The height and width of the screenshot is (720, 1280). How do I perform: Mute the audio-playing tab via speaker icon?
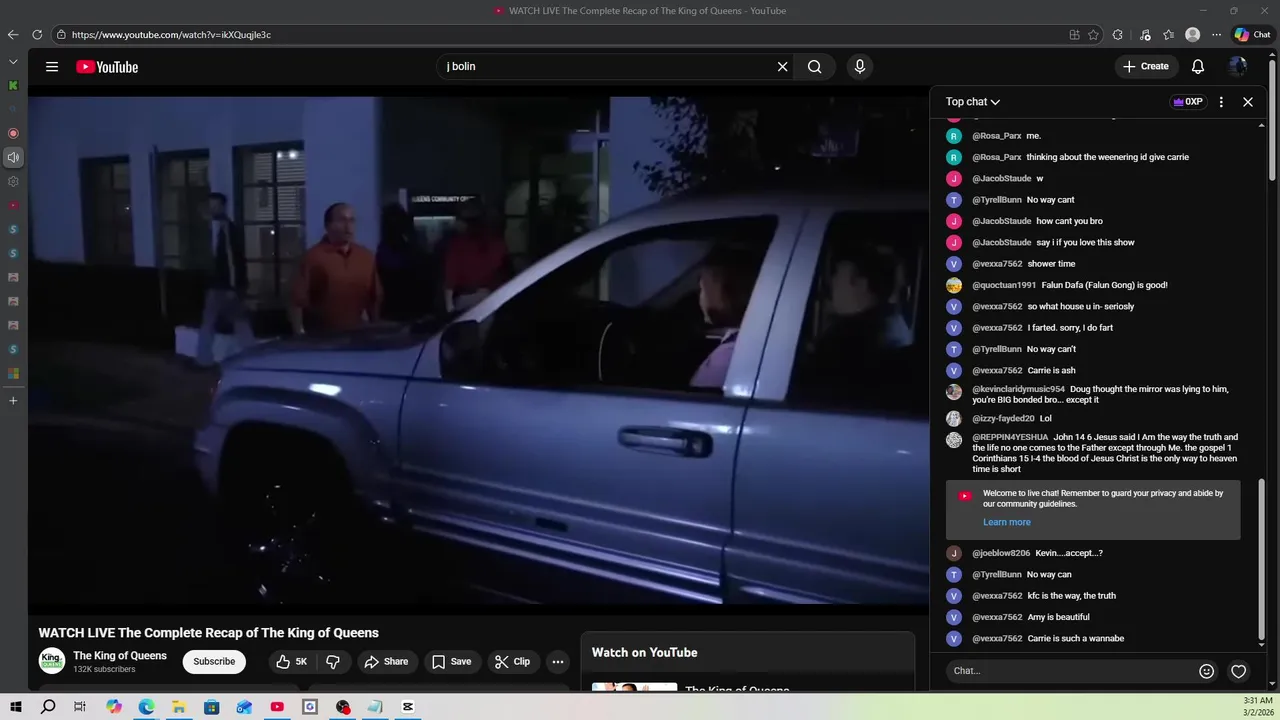coord(13,157)
